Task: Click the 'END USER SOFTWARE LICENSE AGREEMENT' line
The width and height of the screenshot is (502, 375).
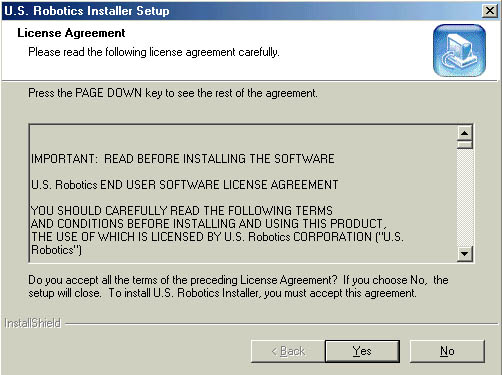Action: click(184, 185)
